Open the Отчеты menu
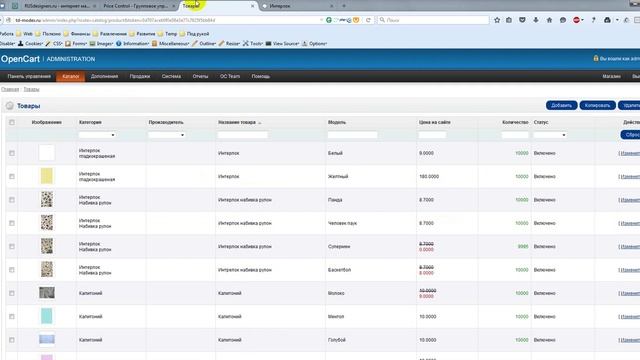This screenshot has height=360, width=640. [200, 76]
